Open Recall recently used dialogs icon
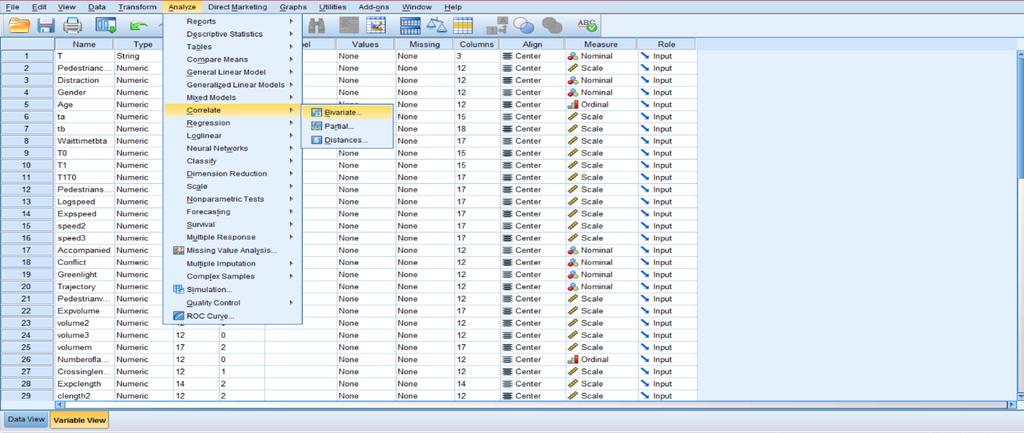Viewport: 1024px width, 433px height. pos(106,25)
